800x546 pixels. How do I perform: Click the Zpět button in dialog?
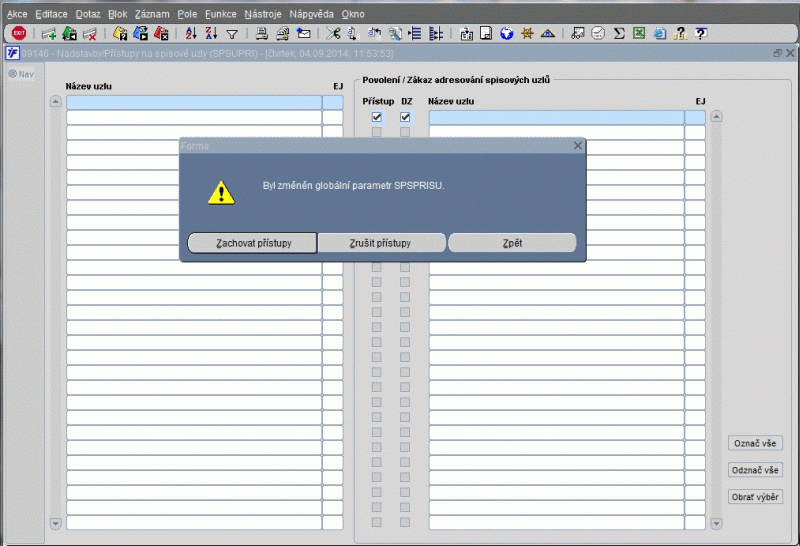[512, 243]
